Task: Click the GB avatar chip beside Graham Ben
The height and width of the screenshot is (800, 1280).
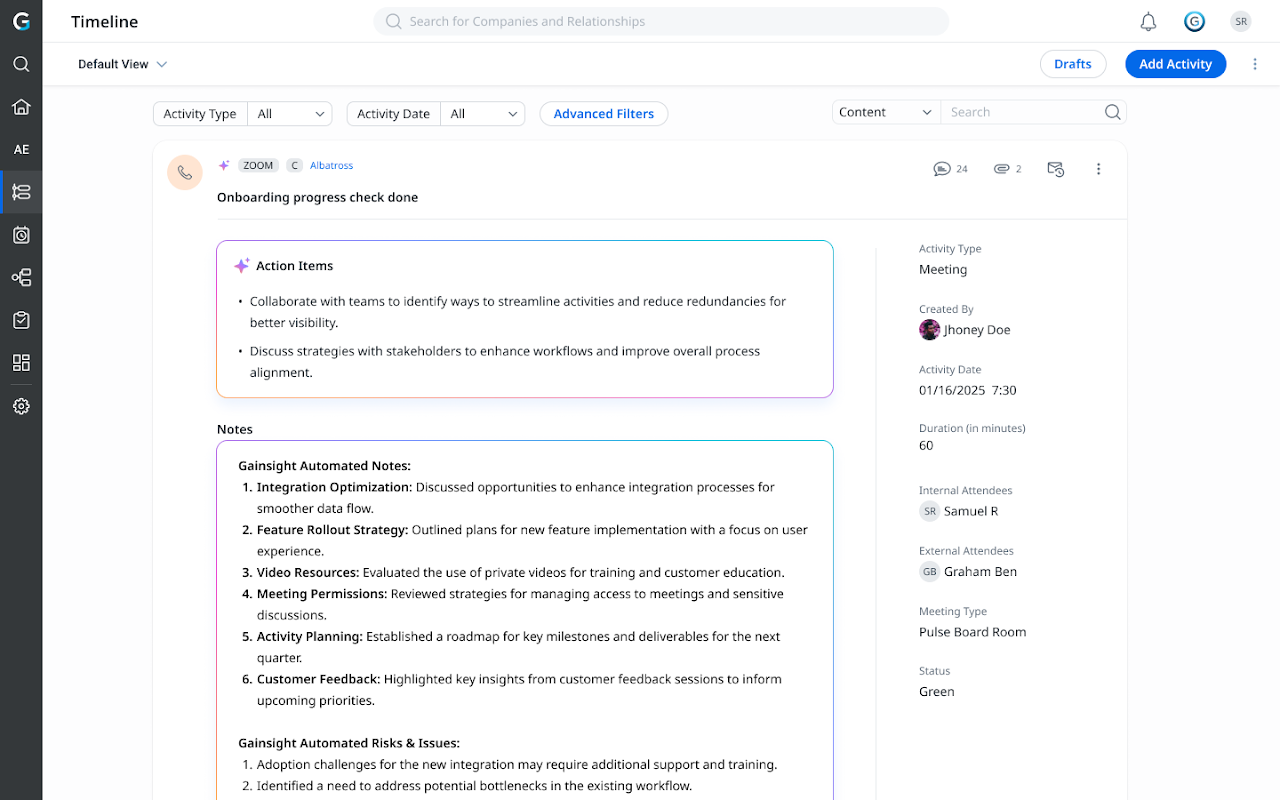Action: coord(930,572)
